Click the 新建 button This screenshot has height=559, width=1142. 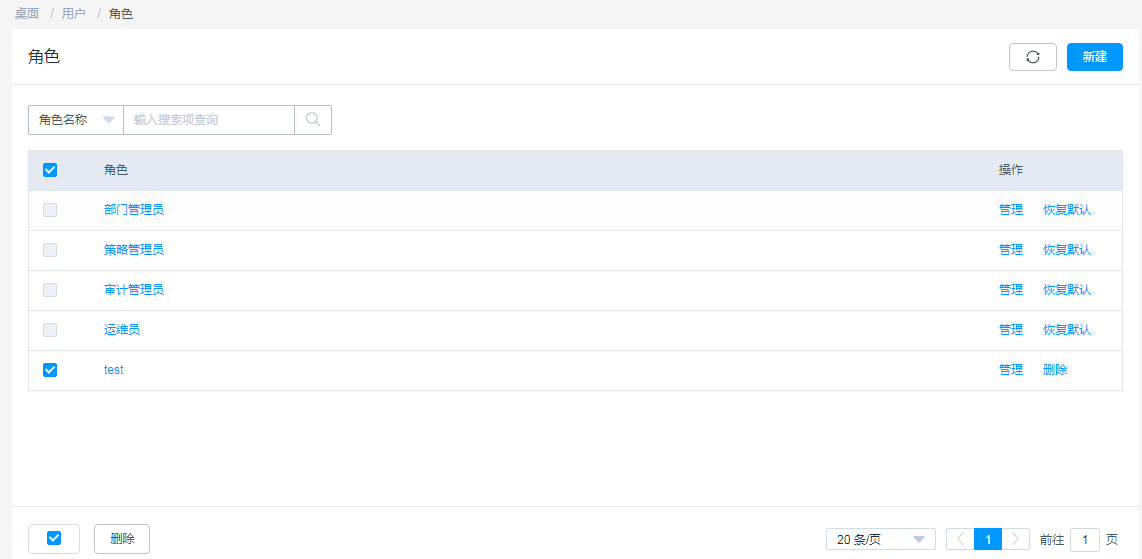[x=1095, y=57]
